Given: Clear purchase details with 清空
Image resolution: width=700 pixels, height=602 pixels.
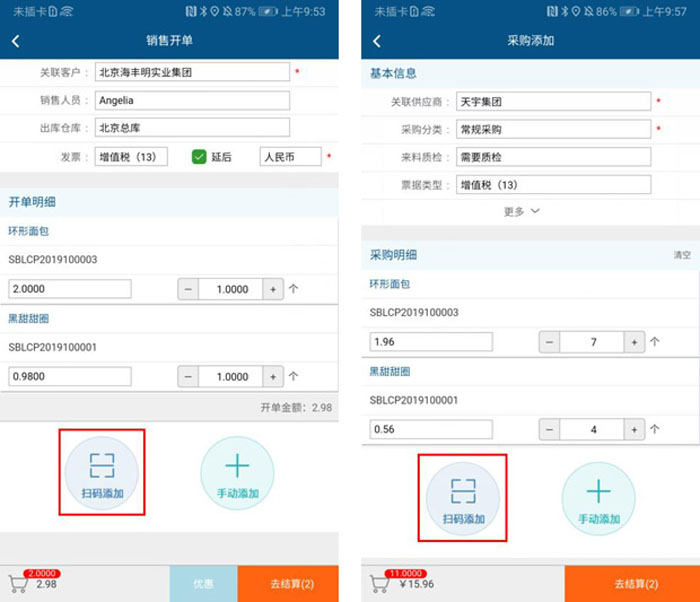Looking at the screenshot, I should pyautogui.click(x=682, y=255).
